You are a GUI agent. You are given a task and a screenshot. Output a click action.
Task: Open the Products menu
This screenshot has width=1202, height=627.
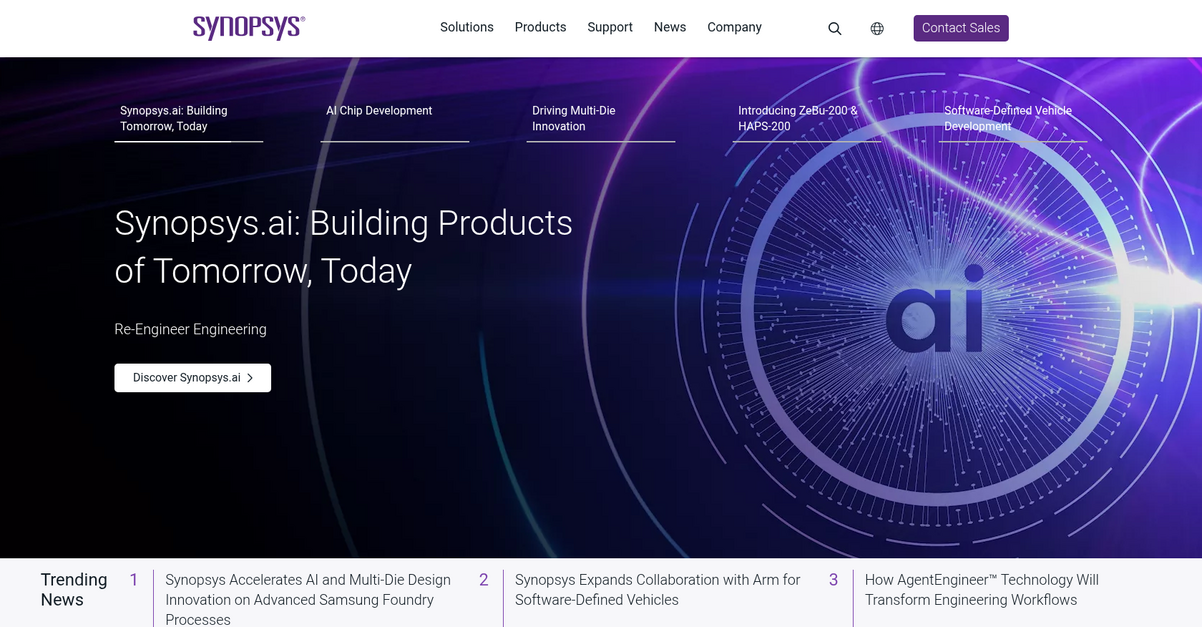541,27
